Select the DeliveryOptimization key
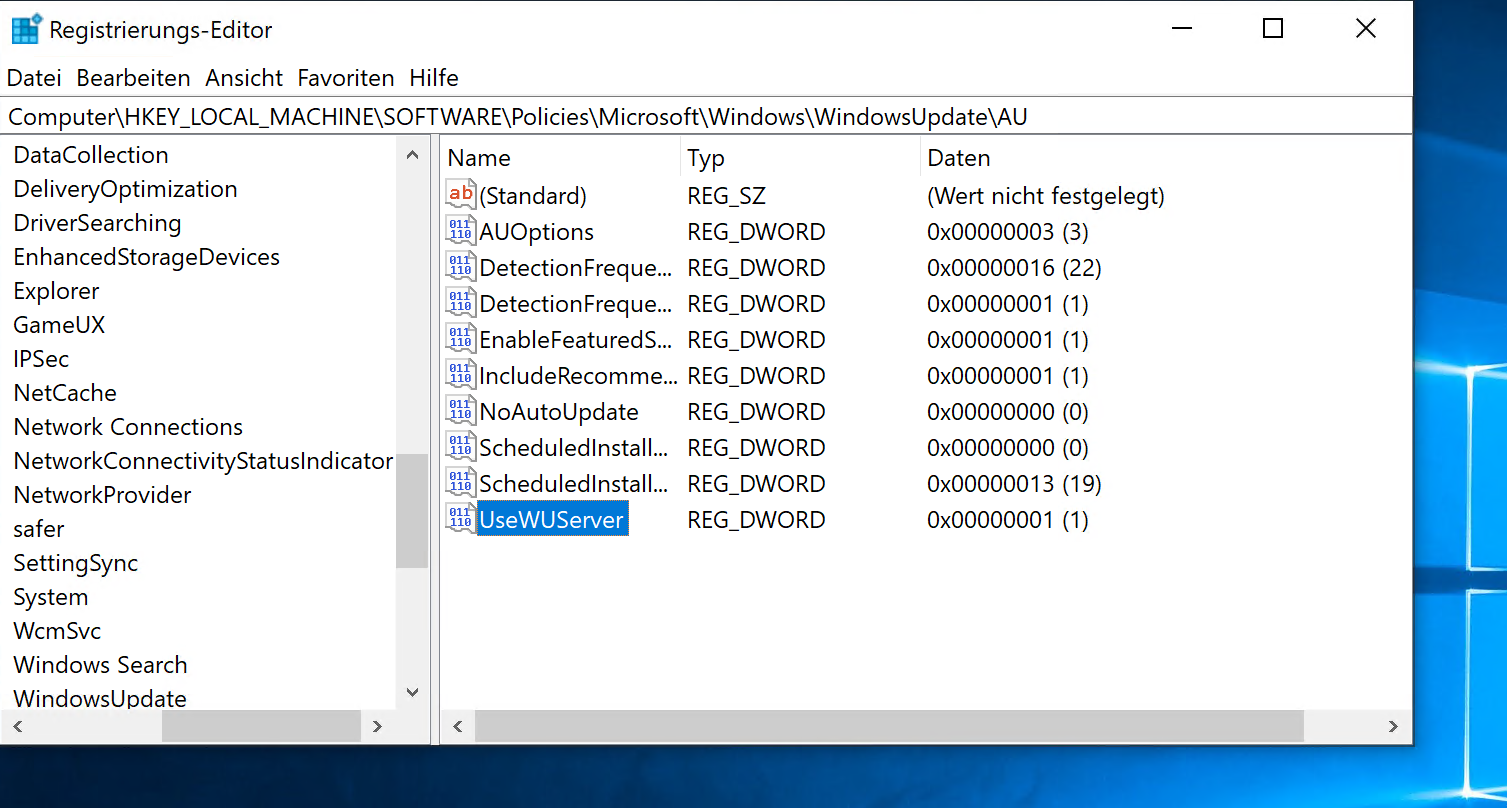1507x808 pixels. [x=125, y=189]
